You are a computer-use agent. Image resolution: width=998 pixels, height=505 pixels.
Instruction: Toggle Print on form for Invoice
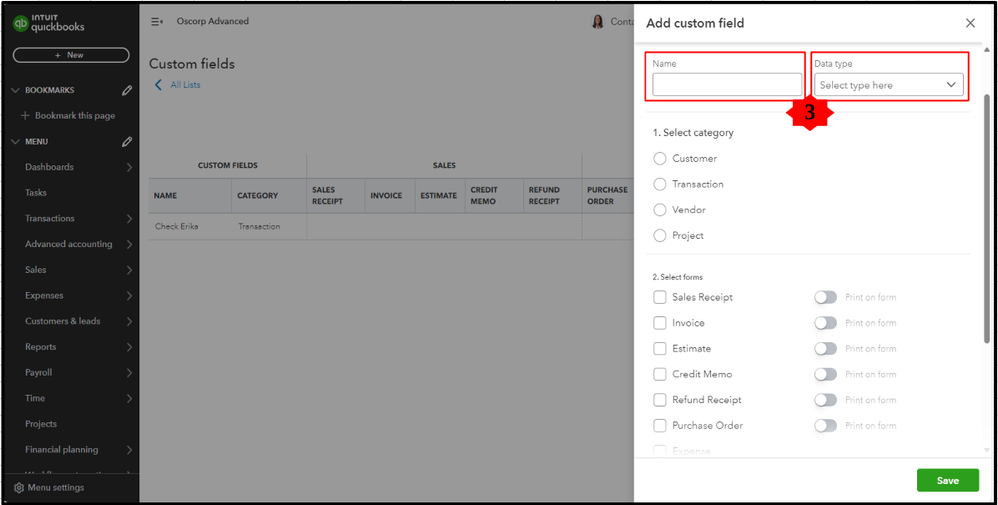(x=825, y=323)
